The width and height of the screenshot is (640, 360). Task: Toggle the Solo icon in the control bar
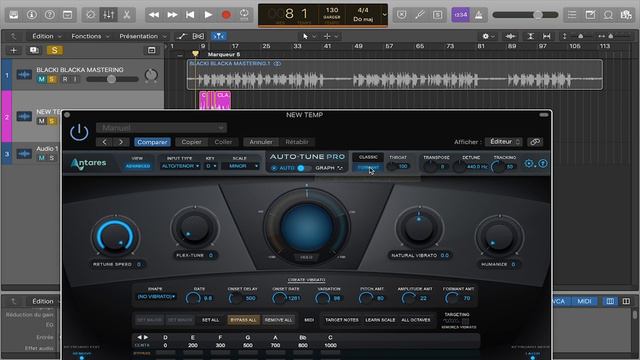[x=438, y=15]
